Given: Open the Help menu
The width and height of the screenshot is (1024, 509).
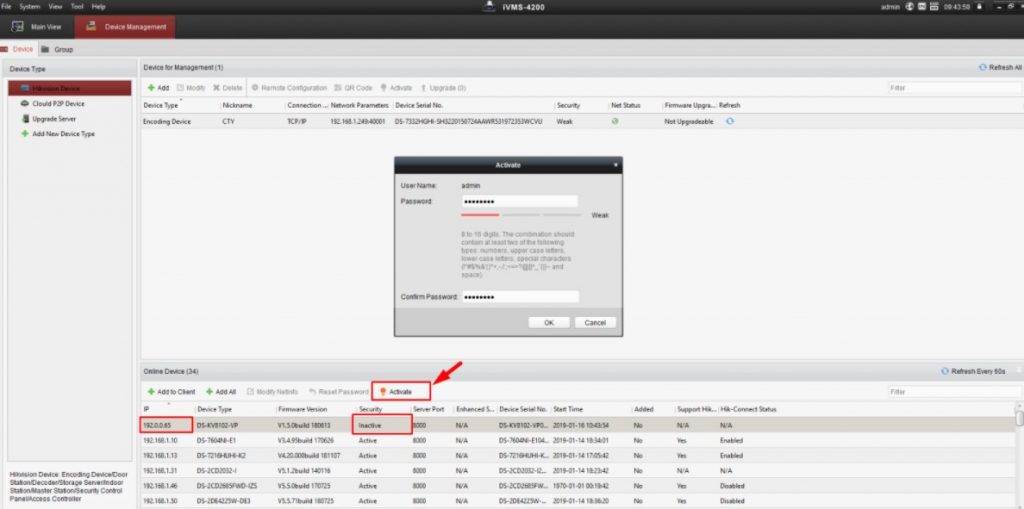Looking at the screenshot, I should pyautogui.click(x=99, y=6).
